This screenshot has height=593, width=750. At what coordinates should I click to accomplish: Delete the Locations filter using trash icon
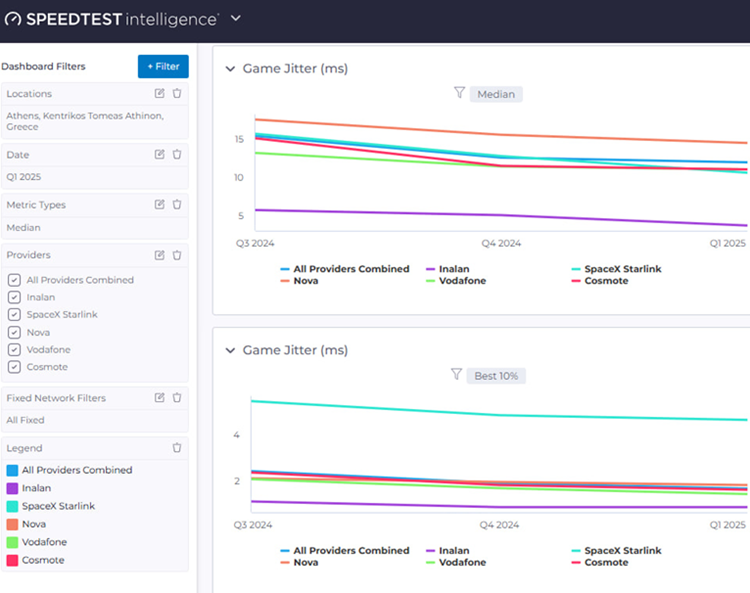tap(177, 94)
